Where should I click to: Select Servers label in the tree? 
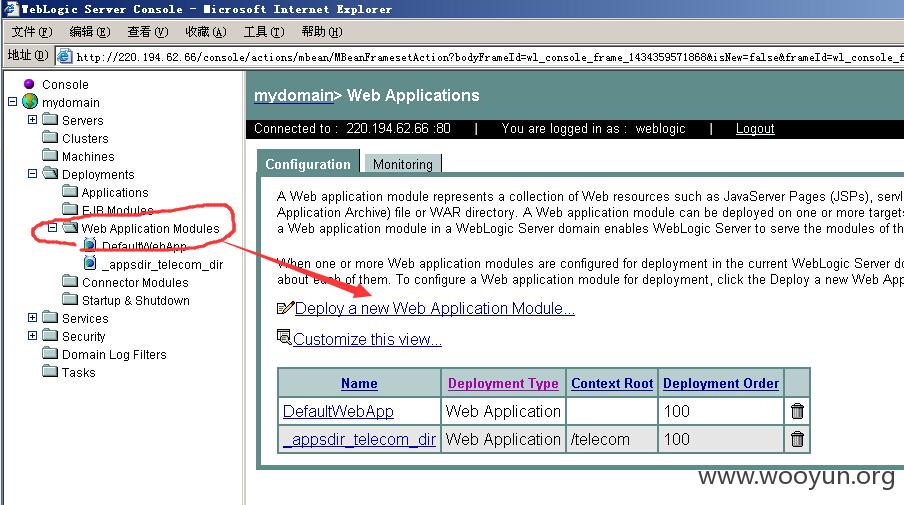pyautogui.click(x=82, y=120)
